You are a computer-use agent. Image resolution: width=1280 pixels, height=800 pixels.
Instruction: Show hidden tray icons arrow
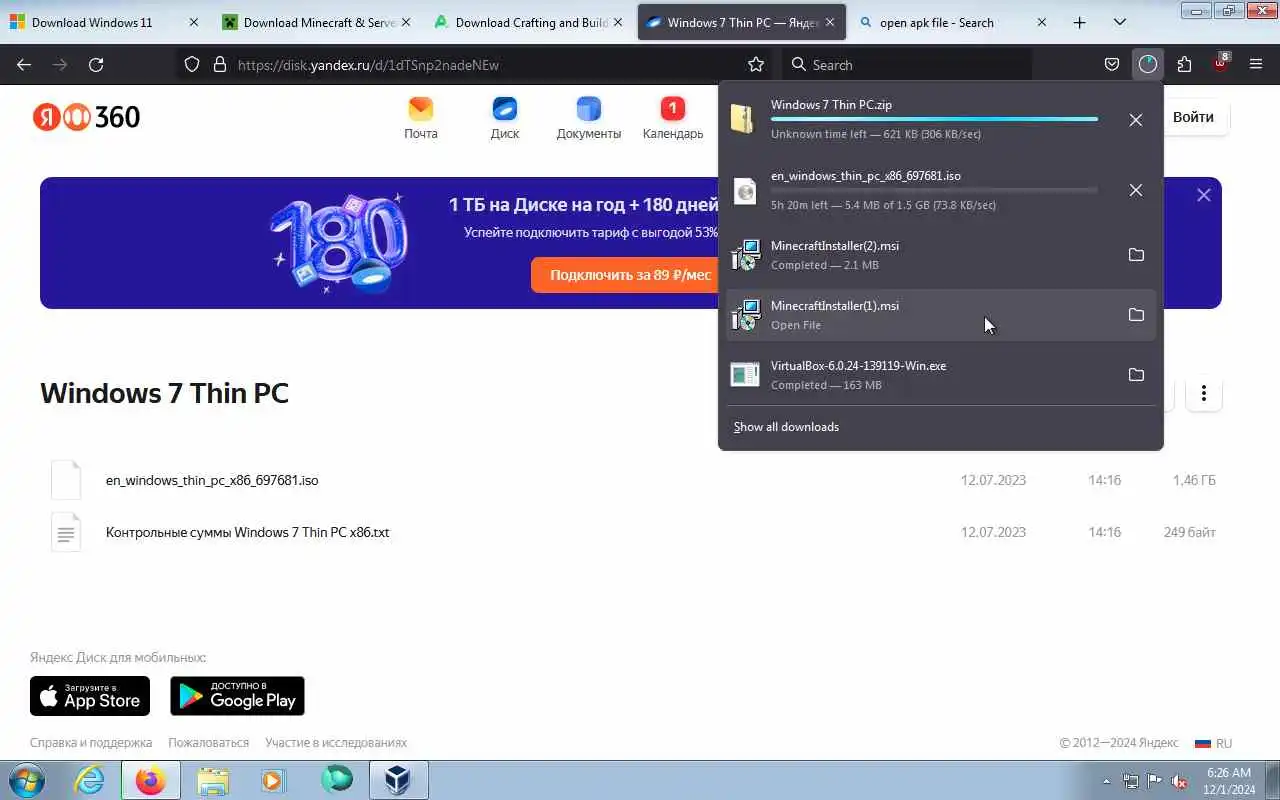click(1106, 780)
